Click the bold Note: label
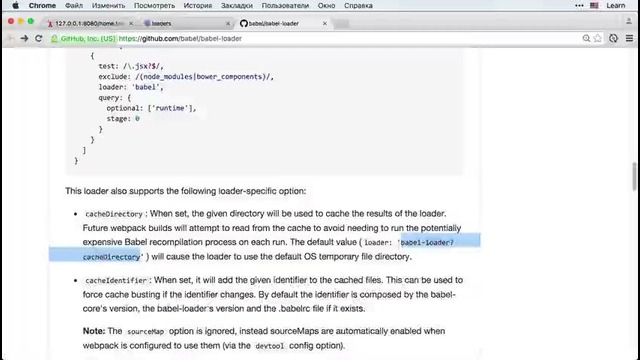The image size is (640, 360). pyautogui.click(x=94, y=331)
